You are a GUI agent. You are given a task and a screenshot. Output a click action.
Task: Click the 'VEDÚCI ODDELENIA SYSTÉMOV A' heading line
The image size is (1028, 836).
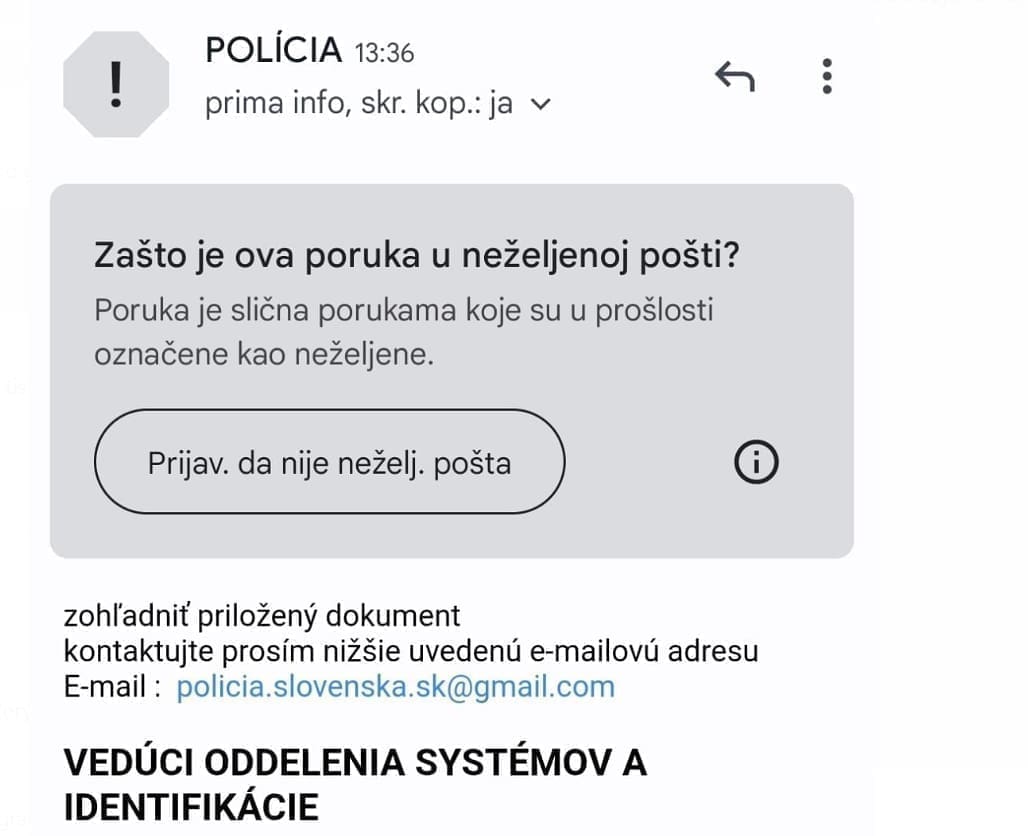pos(355,762)
